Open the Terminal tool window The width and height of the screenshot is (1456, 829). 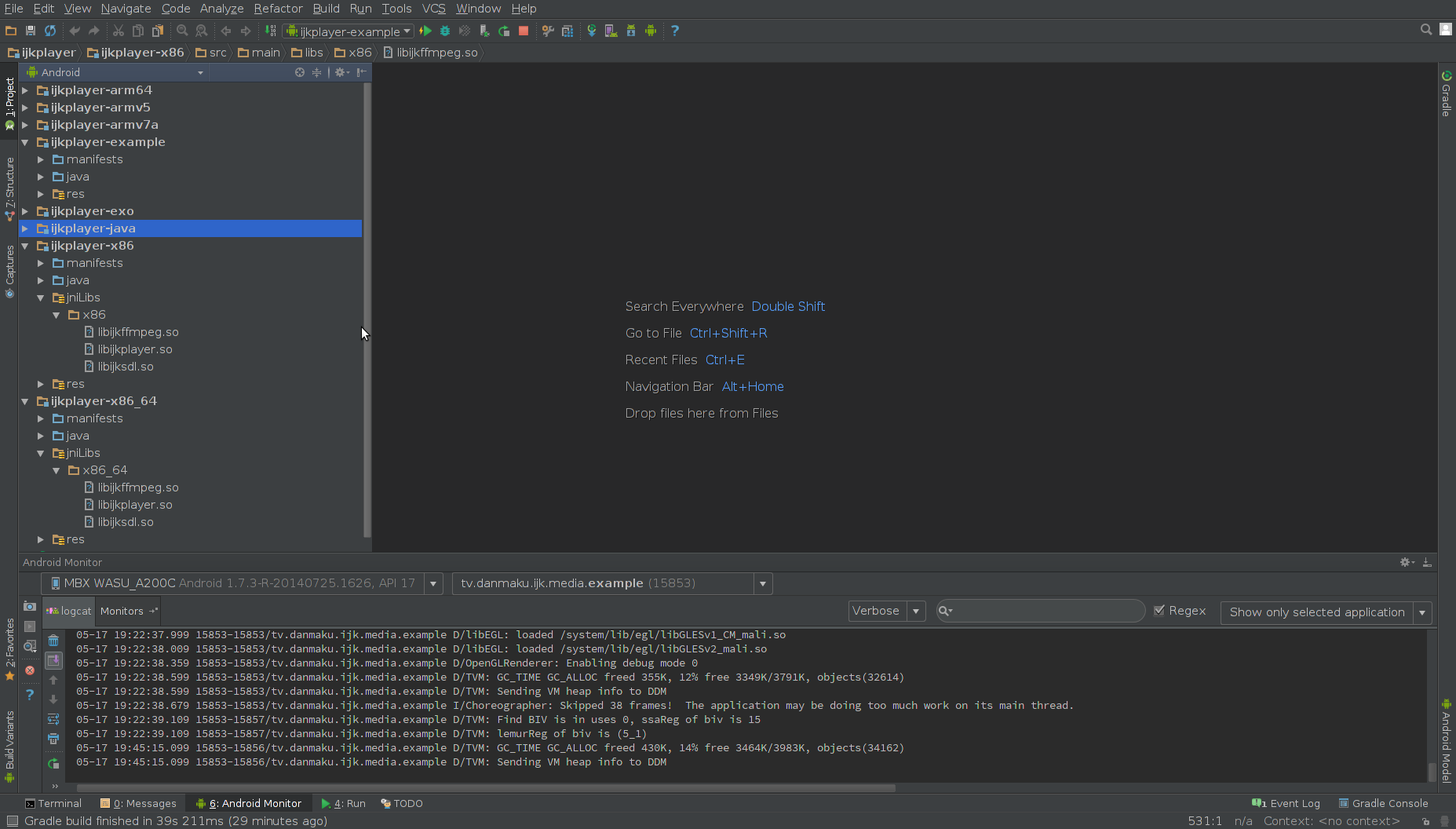pos(53,803)
